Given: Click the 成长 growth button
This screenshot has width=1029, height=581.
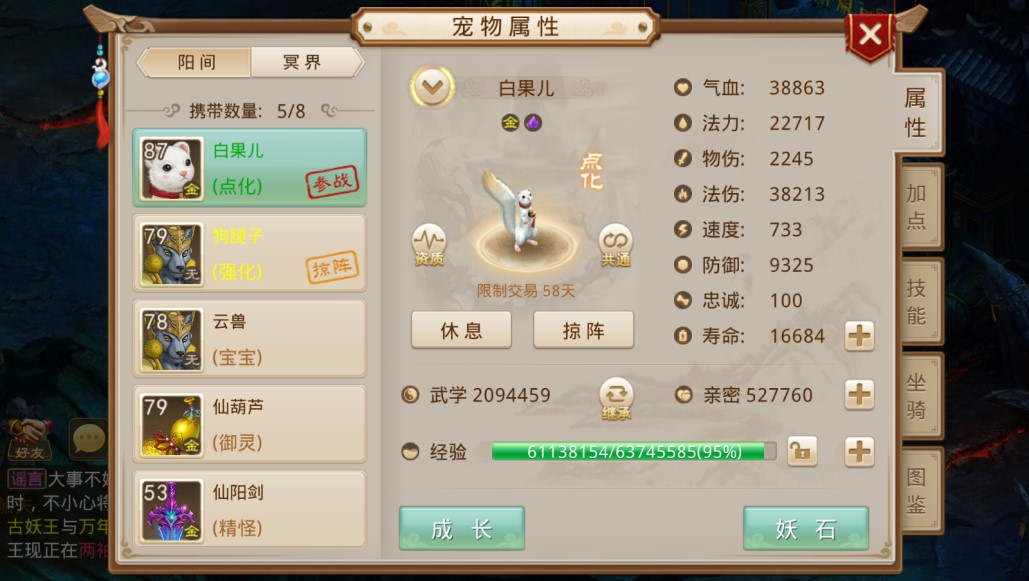Looking at the screenshot, I should (461, 528).
